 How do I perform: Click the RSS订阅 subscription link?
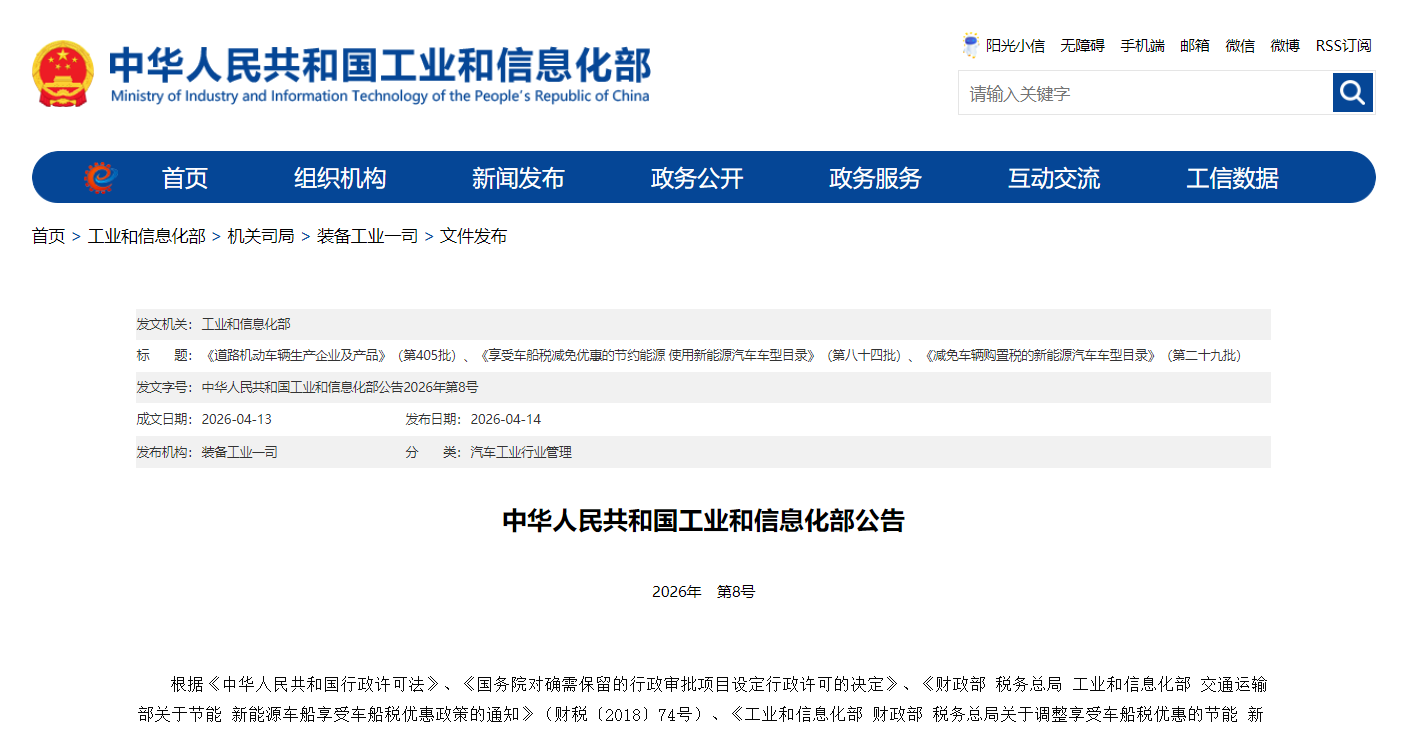tap(1343, 45)
